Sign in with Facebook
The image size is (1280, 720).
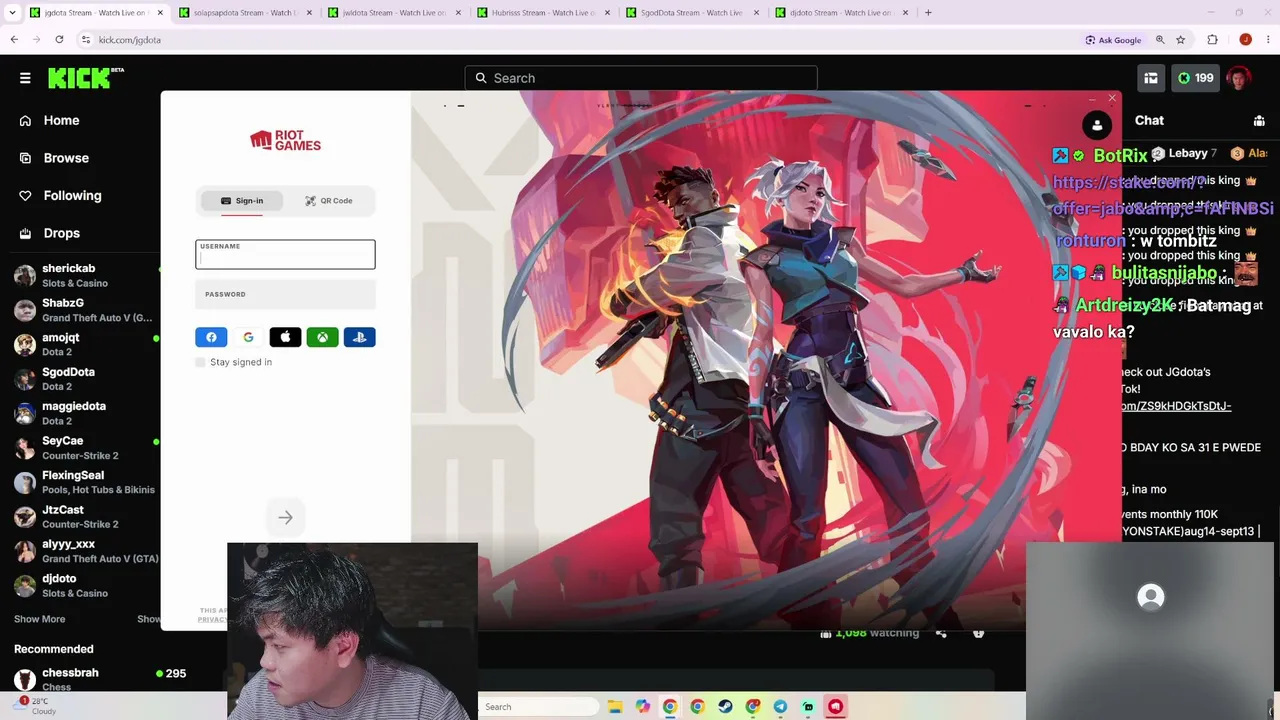[x=211, y=337]
